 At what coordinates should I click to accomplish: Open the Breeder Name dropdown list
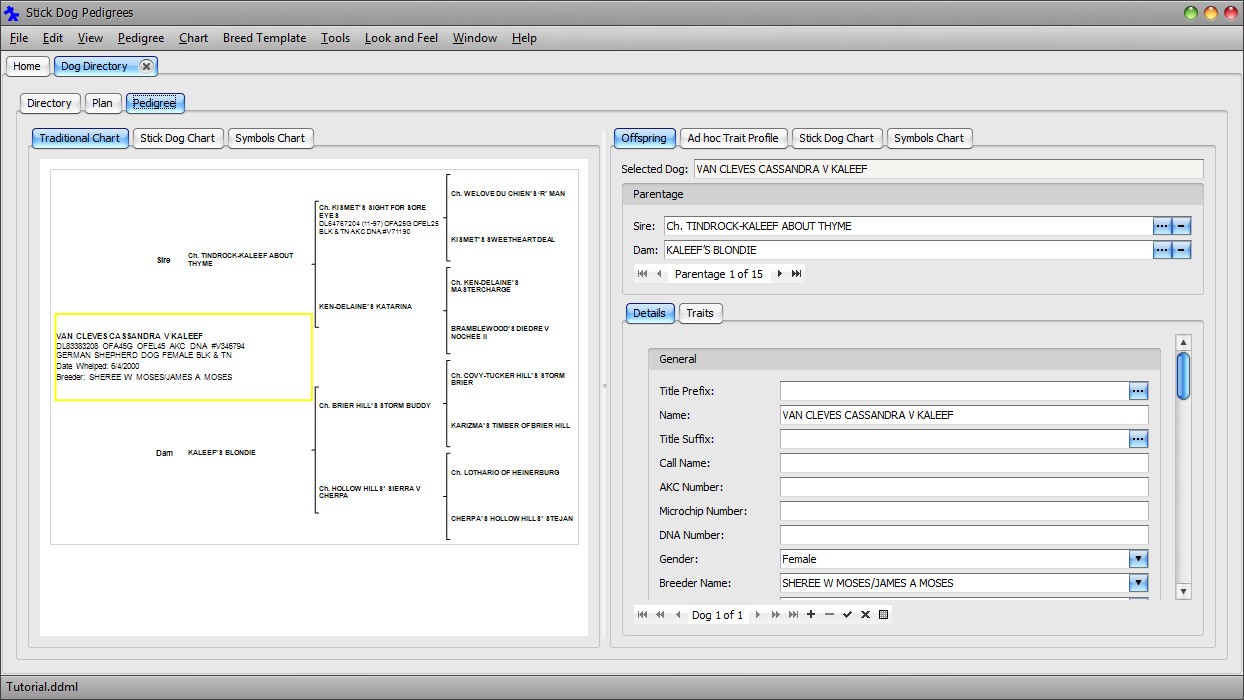(1138, 583)
